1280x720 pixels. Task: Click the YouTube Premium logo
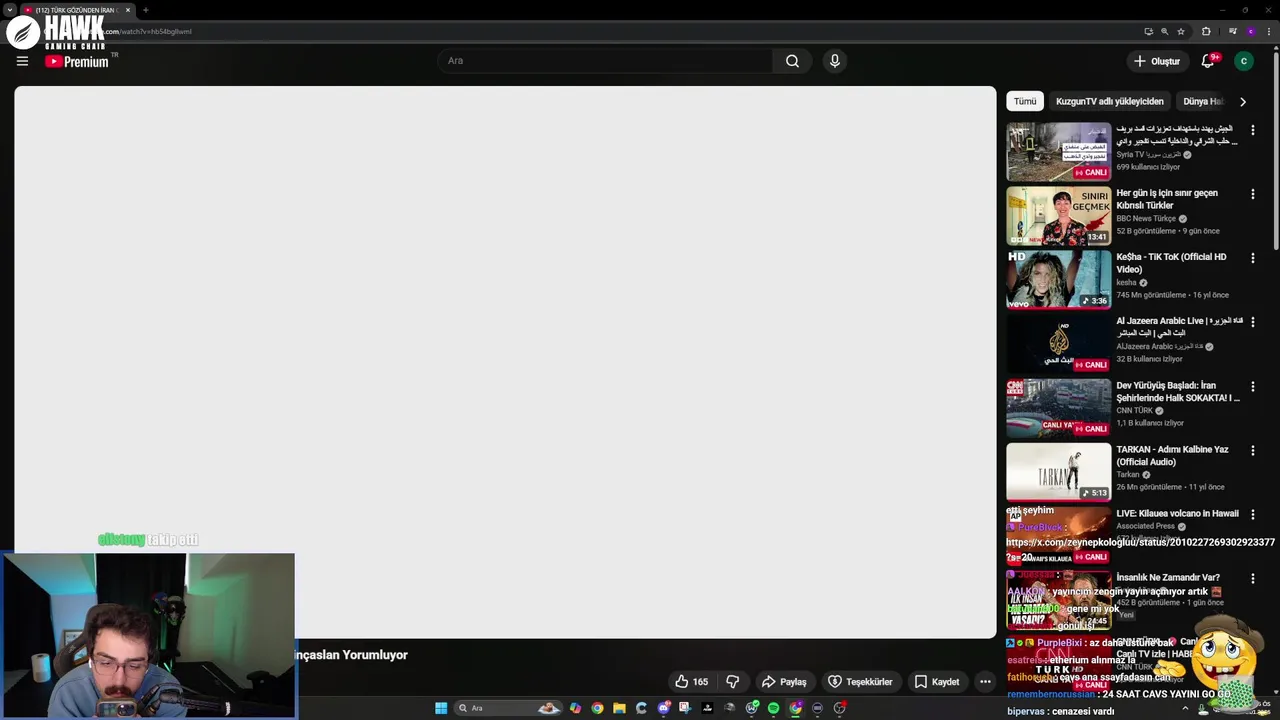click(x=77, y=62)
